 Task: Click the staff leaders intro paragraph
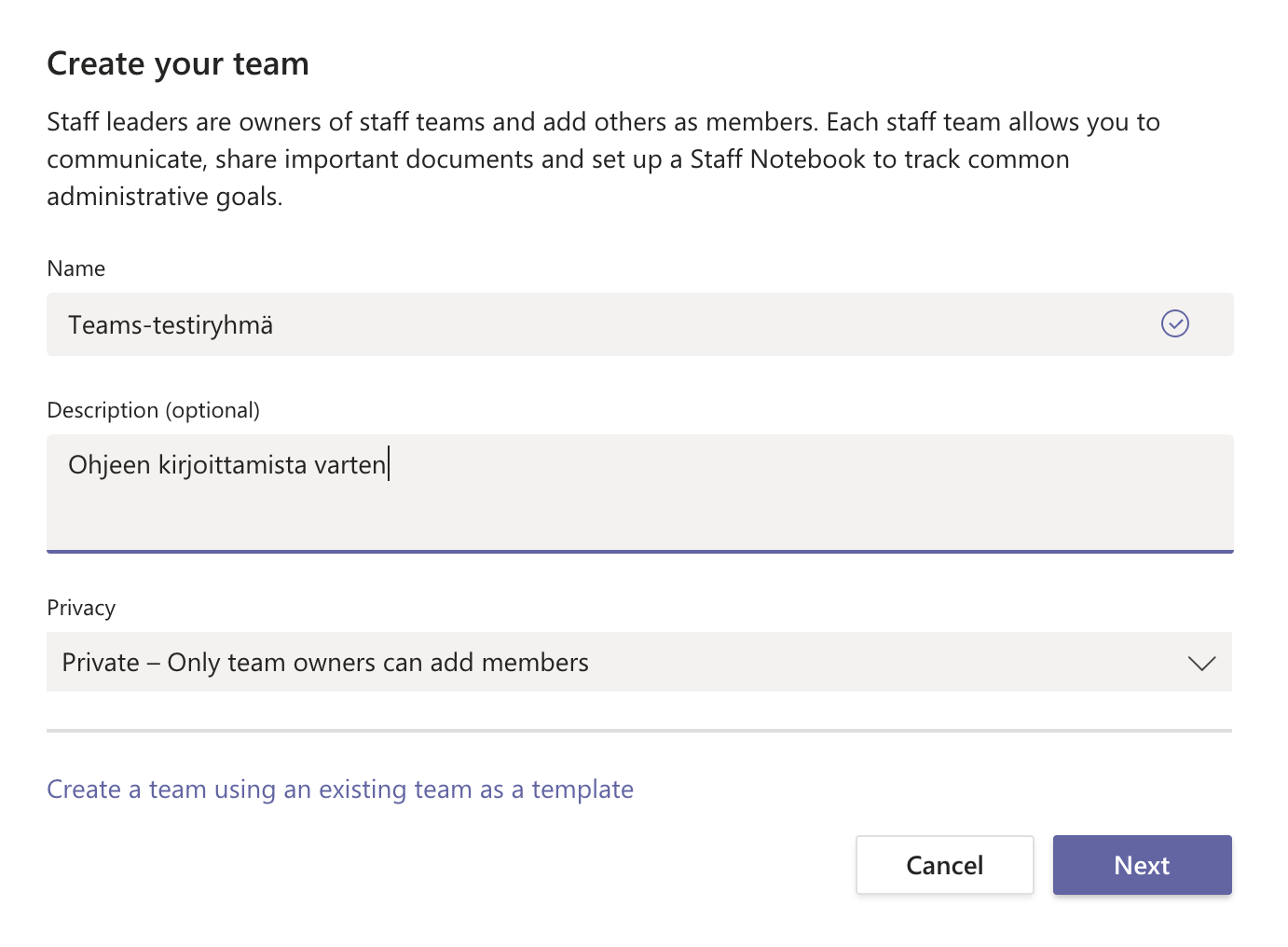point(603,159)
